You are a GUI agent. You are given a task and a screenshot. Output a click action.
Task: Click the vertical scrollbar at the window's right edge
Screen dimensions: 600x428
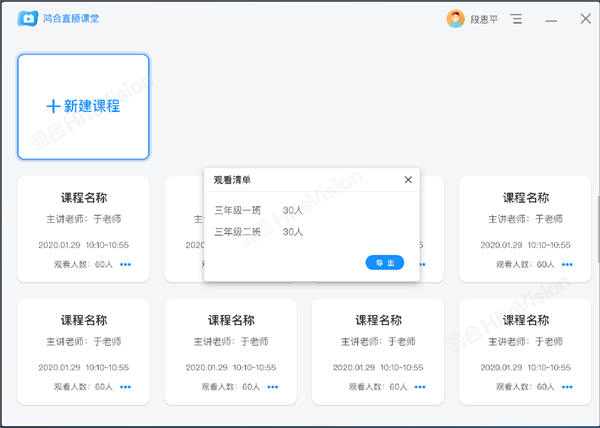coord(598,229)
